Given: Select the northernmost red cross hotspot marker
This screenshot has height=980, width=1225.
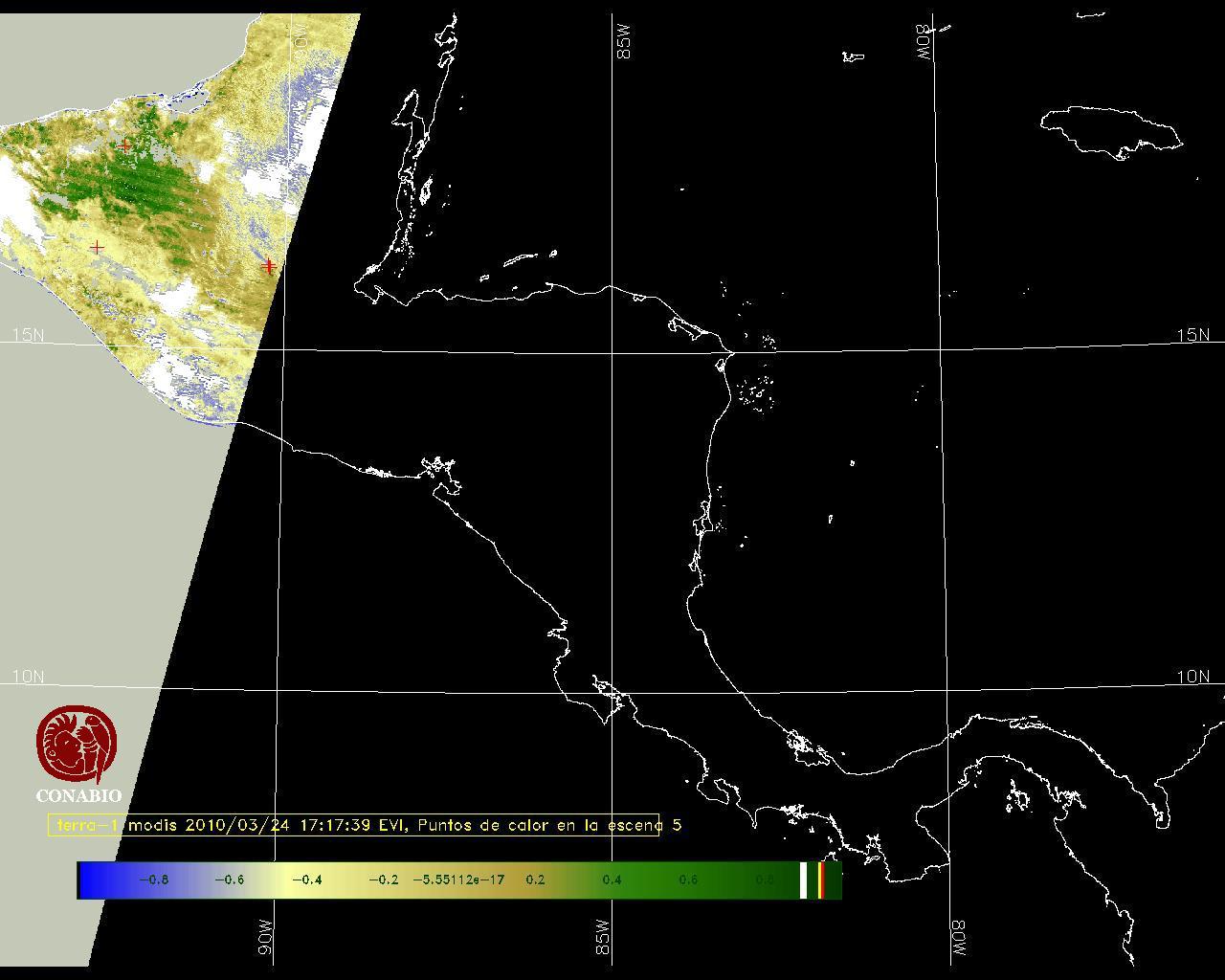Looking at the screenshot, I should [x=126, y=145].
